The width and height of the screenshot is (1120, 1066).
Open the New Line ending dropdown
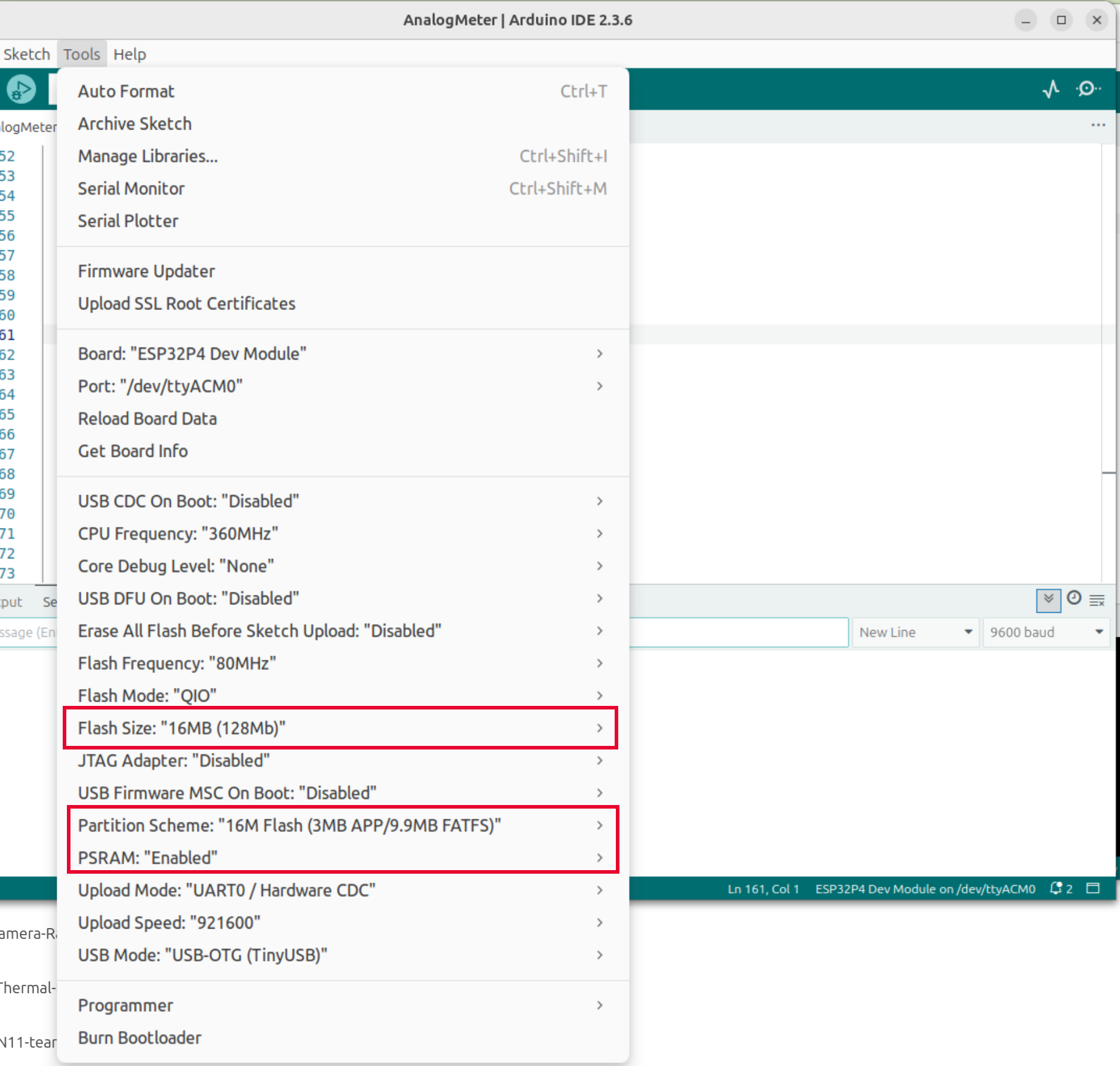point(915,632)
